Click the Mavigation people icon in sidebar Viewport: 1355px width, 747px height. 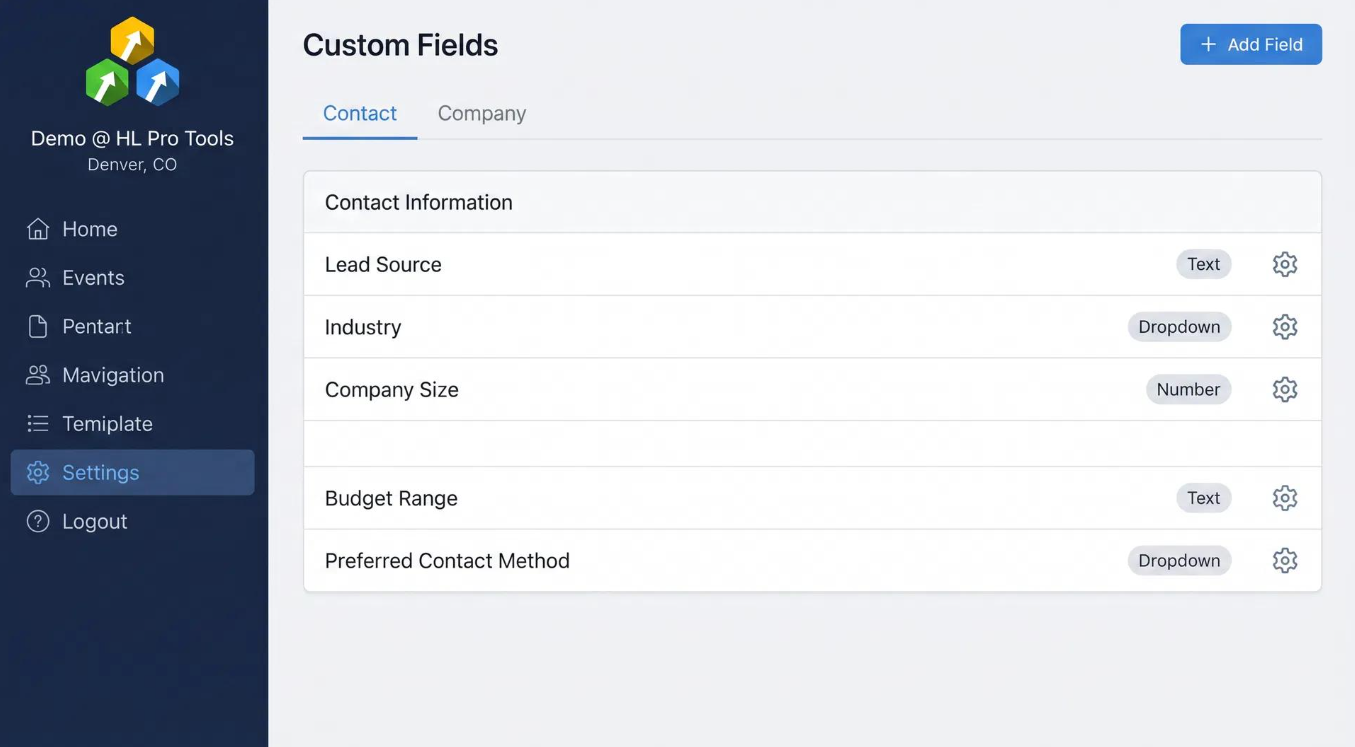pos(38,375)
